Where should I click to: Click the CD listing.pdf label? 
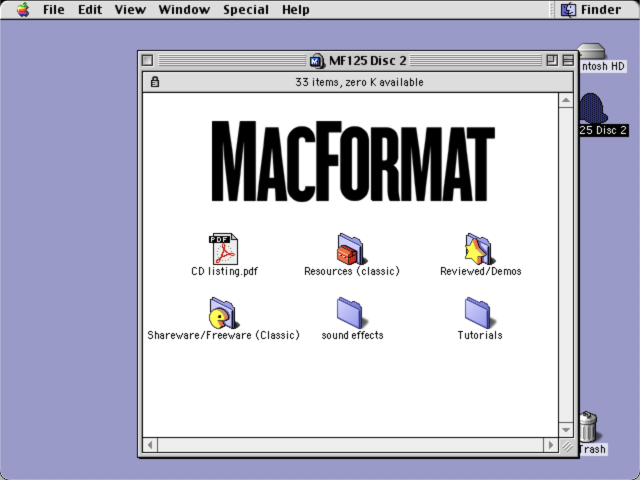pos(224,271)
